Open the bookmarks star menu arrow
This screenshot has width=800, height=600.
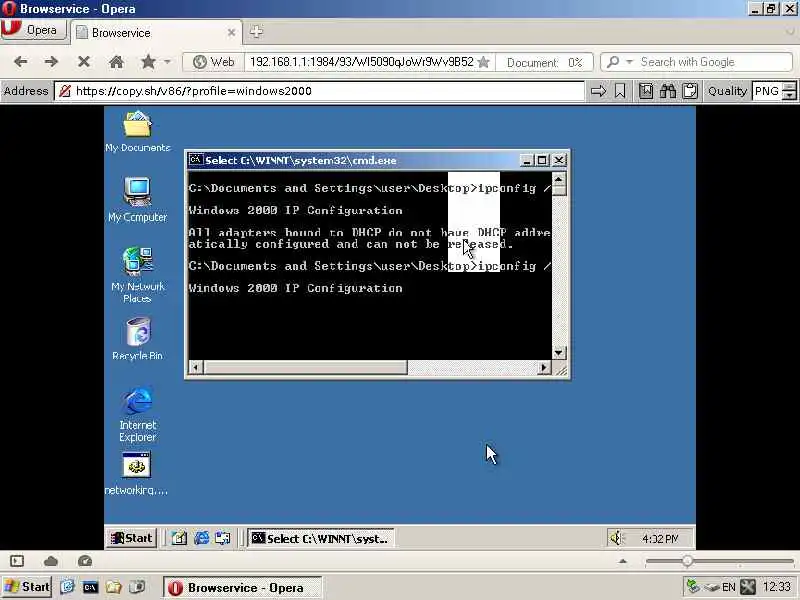pos(167,62)
